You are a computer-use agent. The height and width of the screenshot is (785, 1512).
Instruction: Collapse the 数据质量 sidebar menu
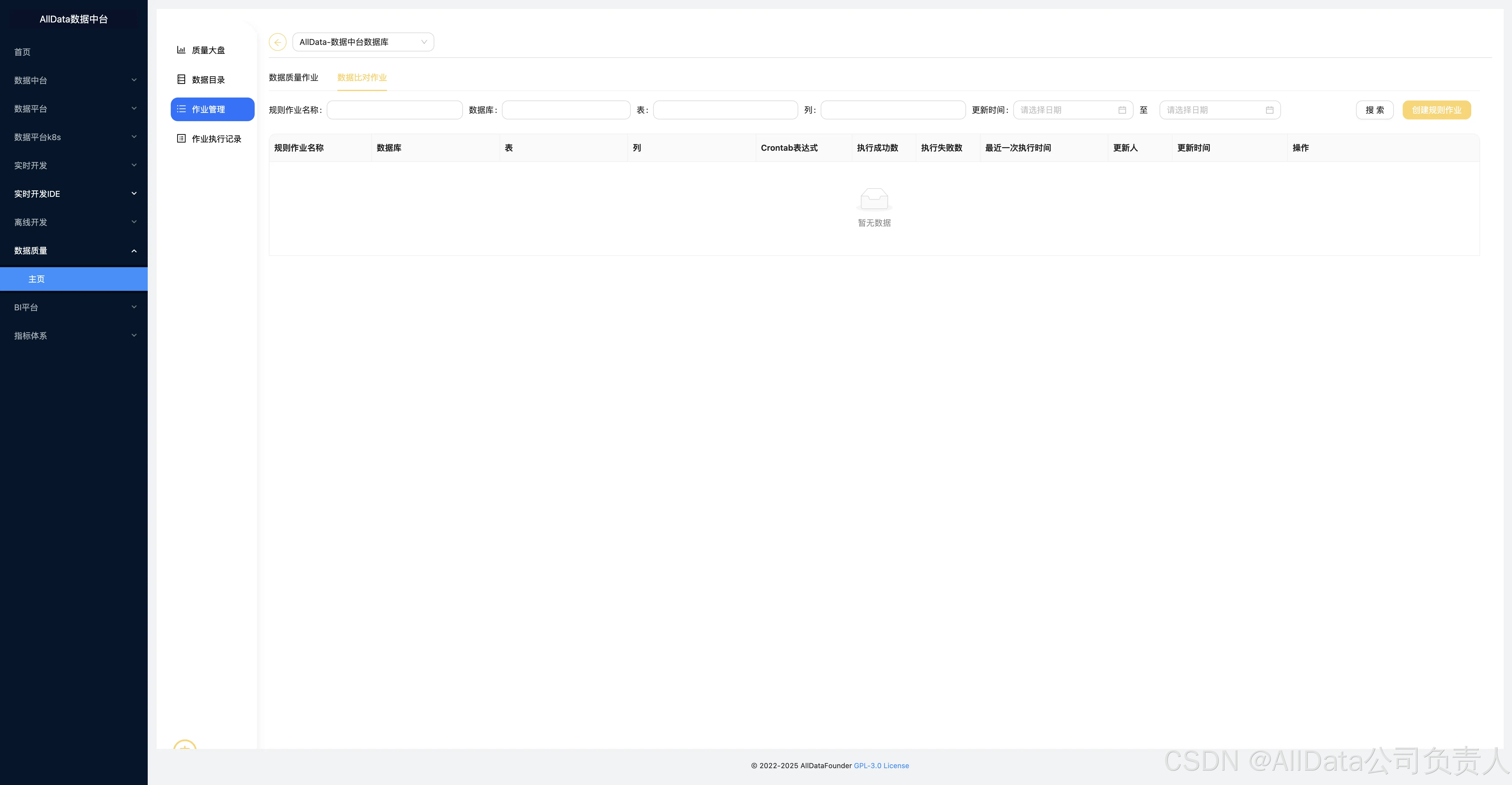pyautogui.click(x=73, y=251)
